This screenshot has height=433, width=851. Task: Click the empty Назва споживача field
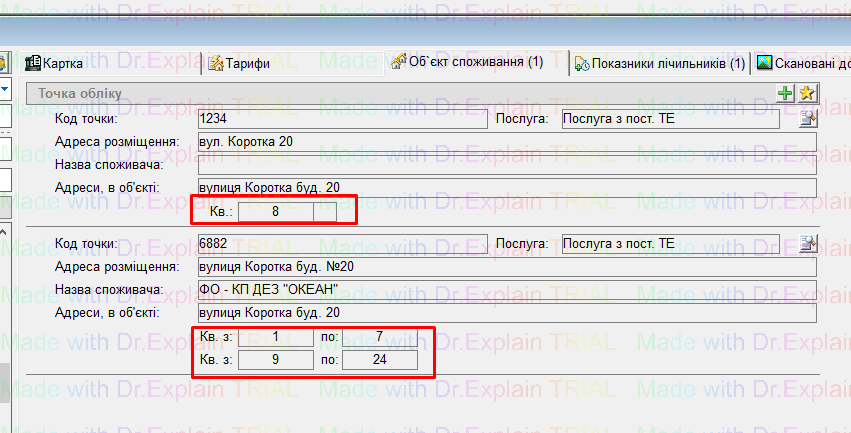pos(506,165)
